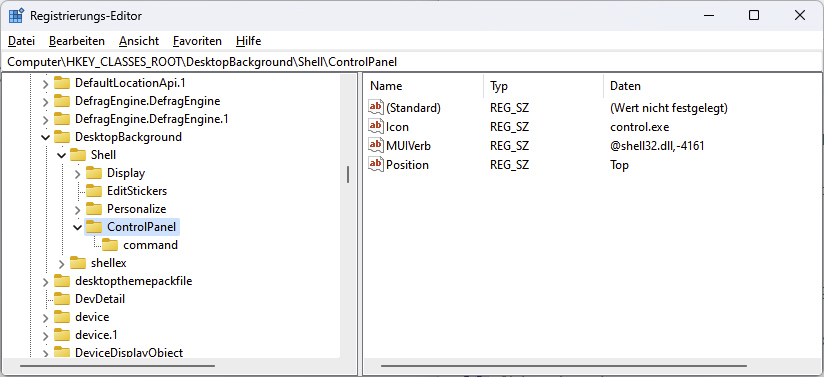
Task: Select the DefragEngine.DefragEngine folder icon
Action: (x=62, y=101)
